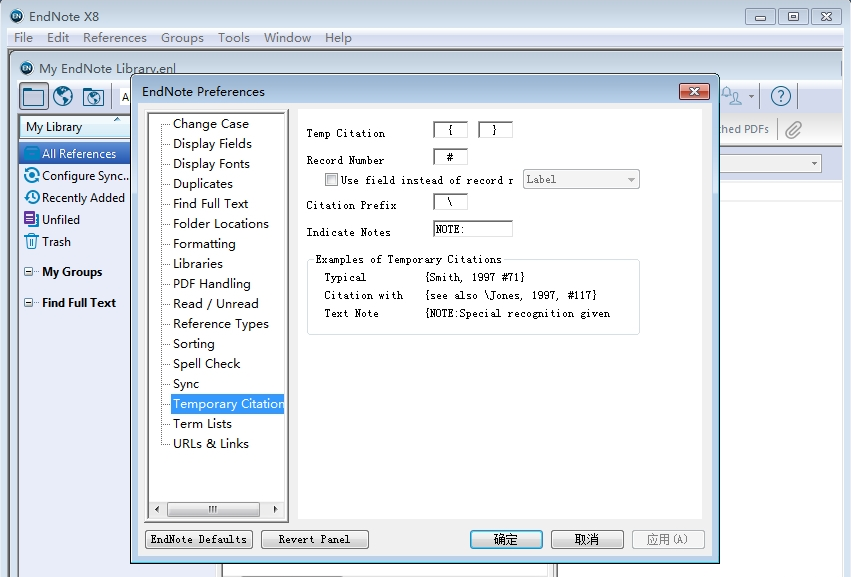851x577 pixels.
Task: Open the Groups menu
Action: [182, 37]
